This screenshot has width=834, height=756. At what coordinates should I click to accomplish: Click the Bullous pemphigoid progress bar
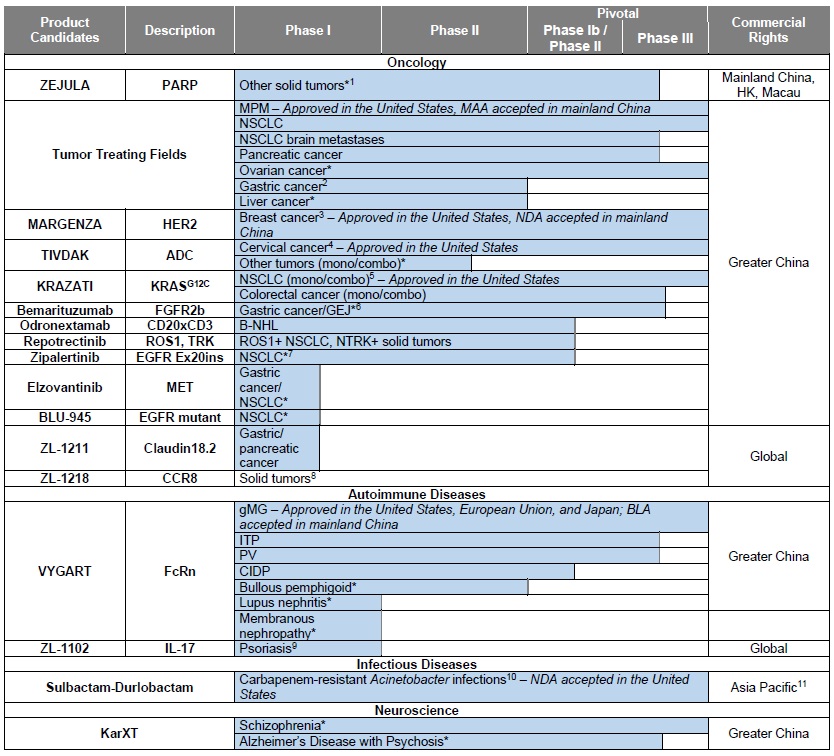382,587
